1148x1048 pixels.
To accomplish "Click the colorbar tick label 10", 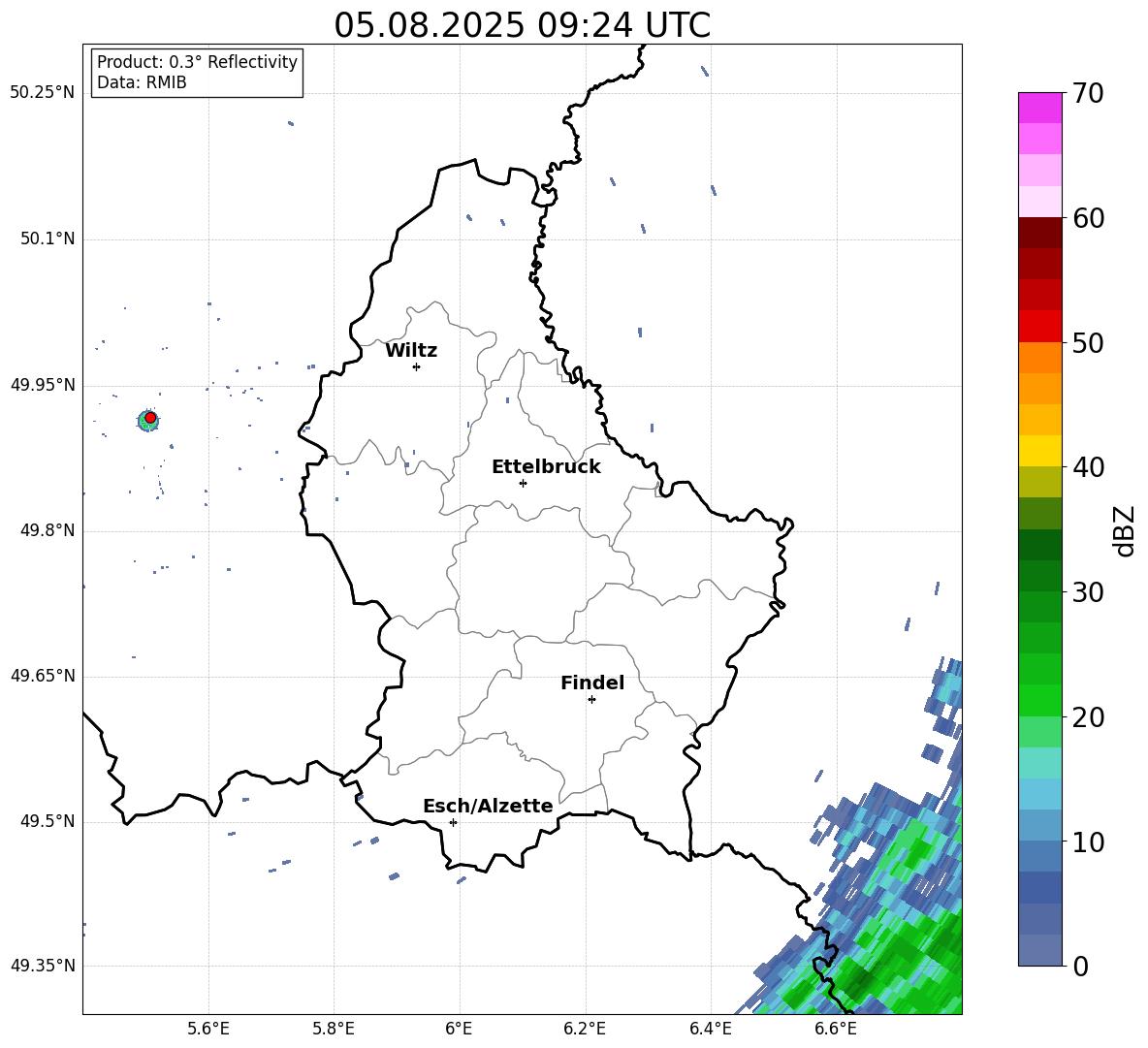I will click(1088, 842).
